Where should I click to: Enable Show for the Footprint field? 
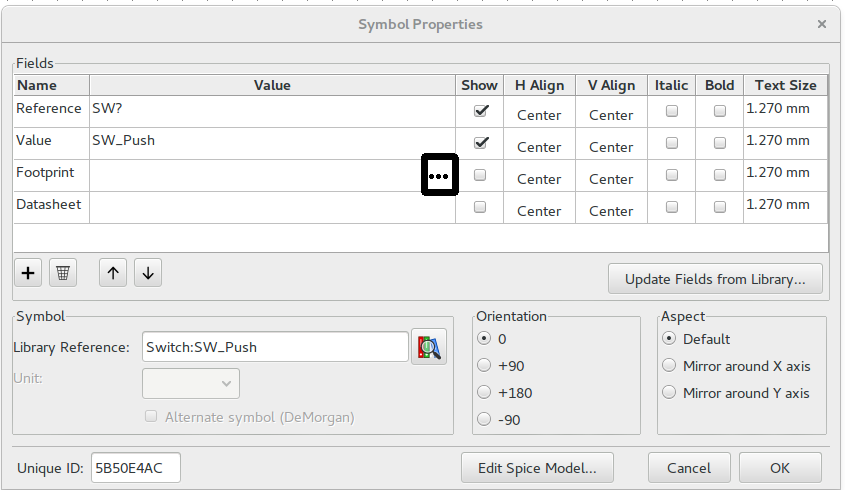click(480, 175)
